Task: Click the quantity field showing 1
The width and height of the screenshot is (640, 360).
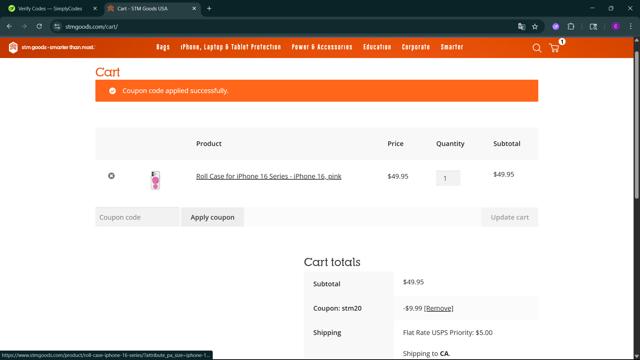Action: coord(448,178)
